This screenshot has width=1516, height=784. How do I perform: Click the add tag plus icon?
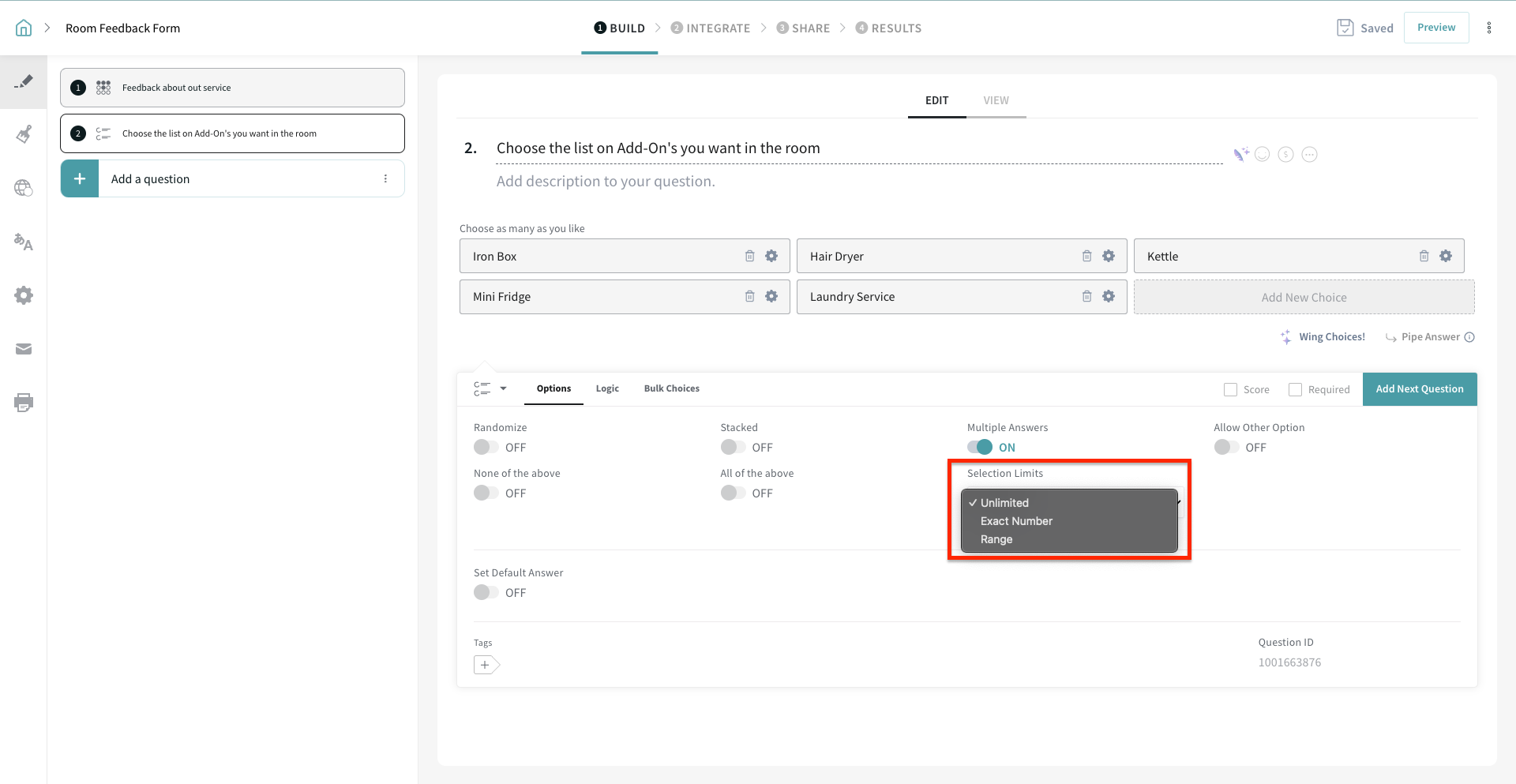486,665
